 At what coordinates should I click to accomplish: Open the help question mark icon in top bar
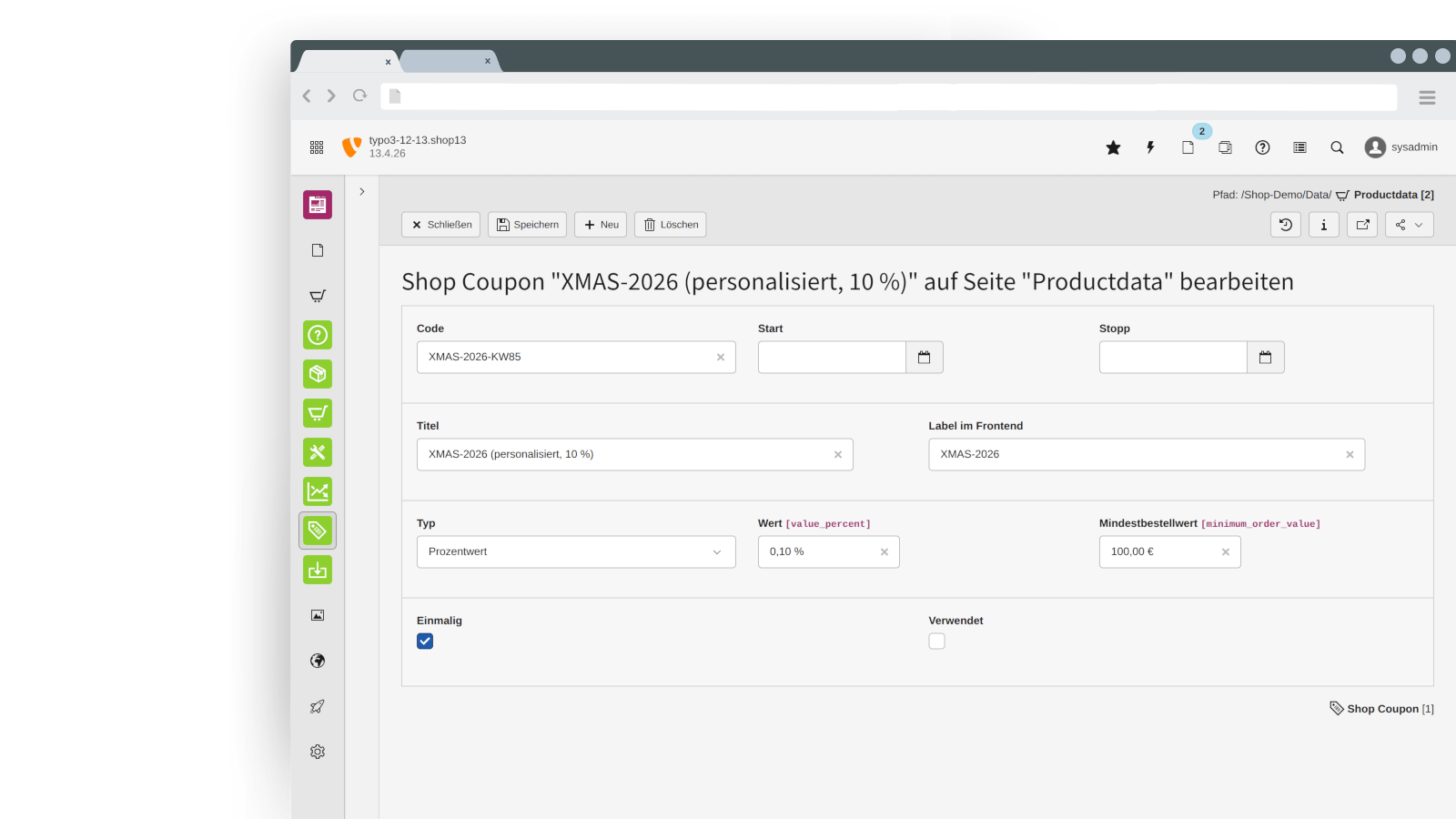pyautogui.click(x=1262, y=147)
